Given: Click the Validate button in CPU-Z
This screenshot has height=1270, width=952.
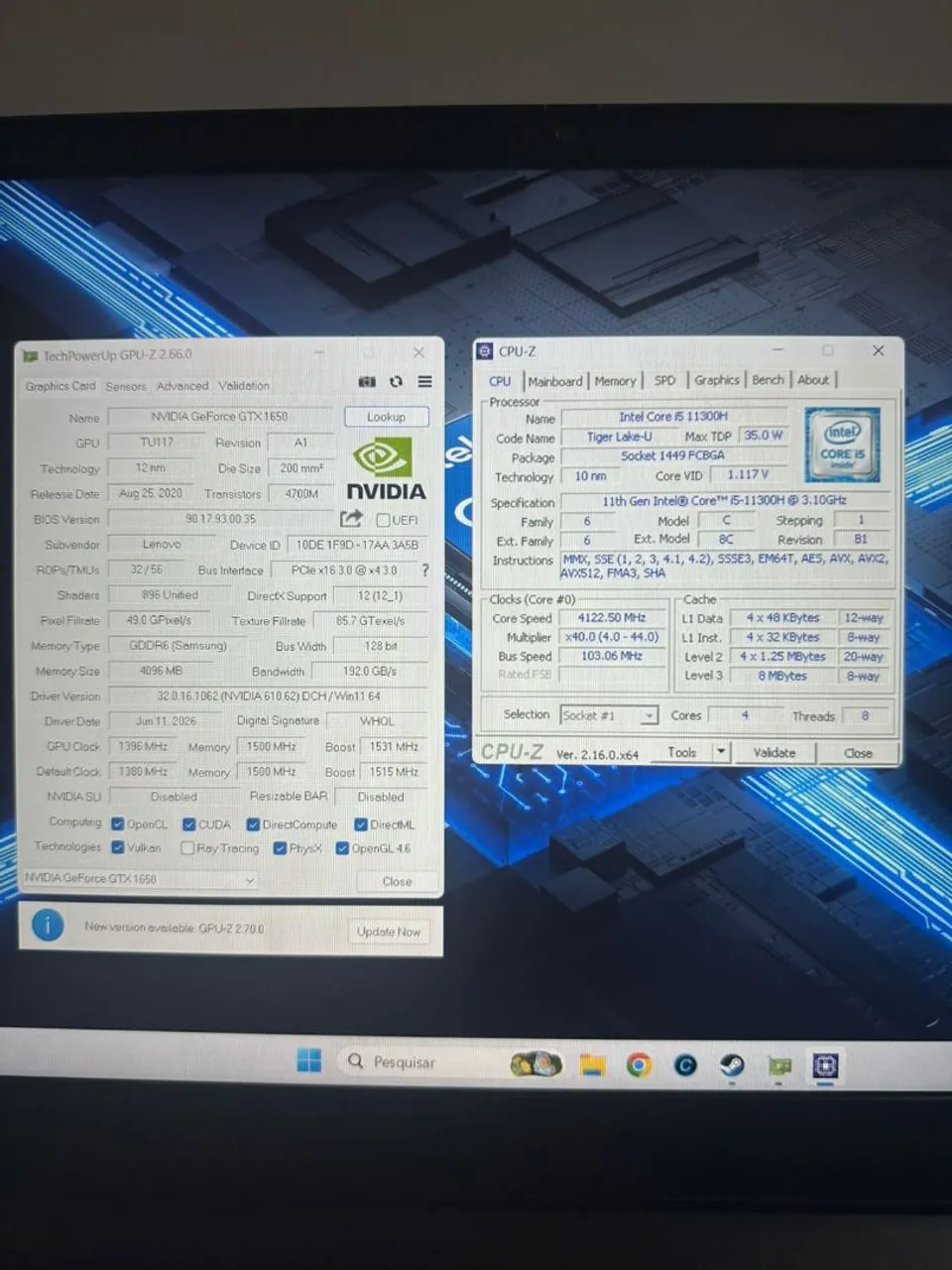Looking at the screenshot, I should click(774, 752).
